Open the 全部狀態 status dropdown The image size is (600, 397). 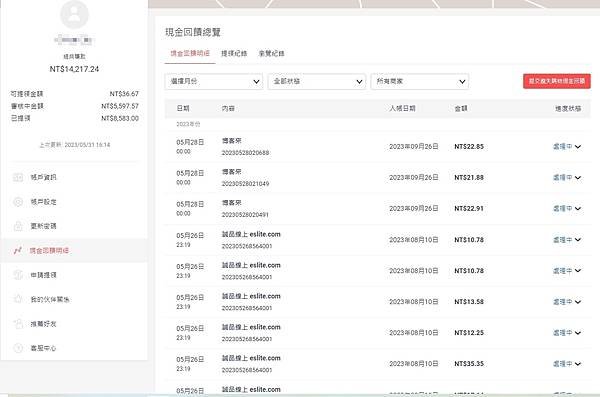(x=316, y=81)
